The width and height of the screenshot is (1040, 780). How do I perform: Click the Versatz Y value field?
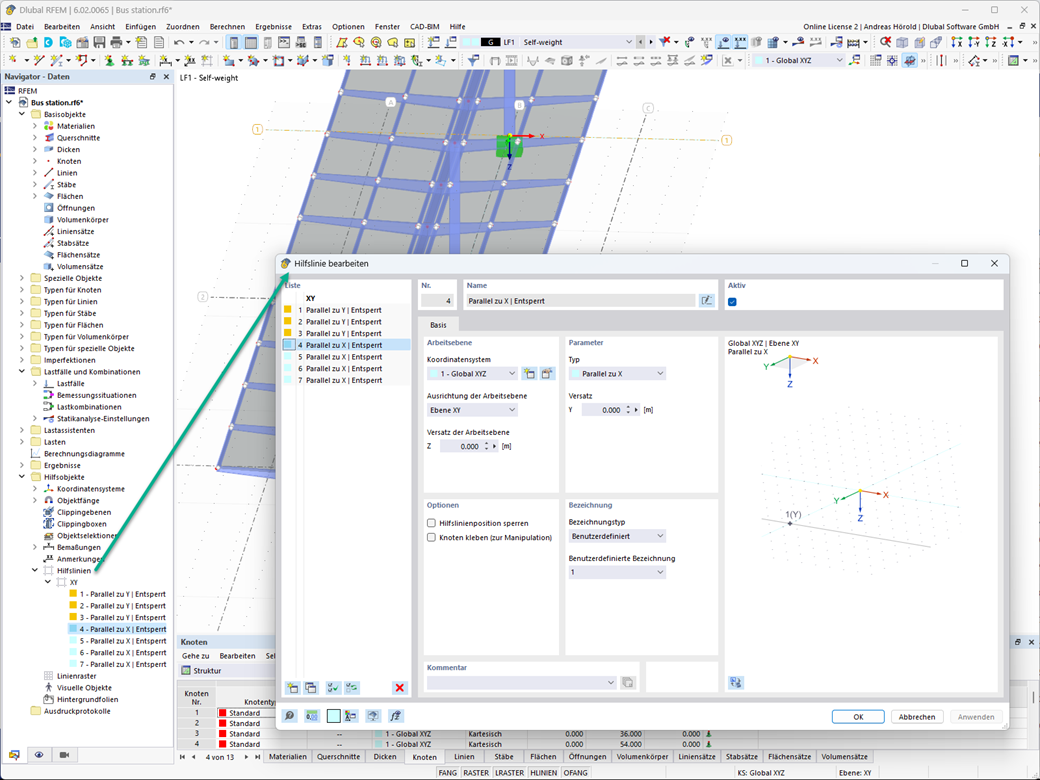point(602,410)
